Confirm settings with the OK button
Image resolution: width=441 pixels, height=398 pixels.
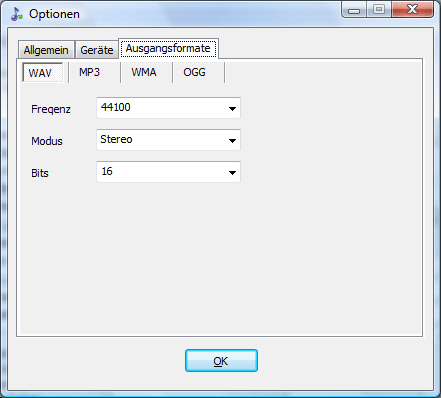[x=221, y=361]
